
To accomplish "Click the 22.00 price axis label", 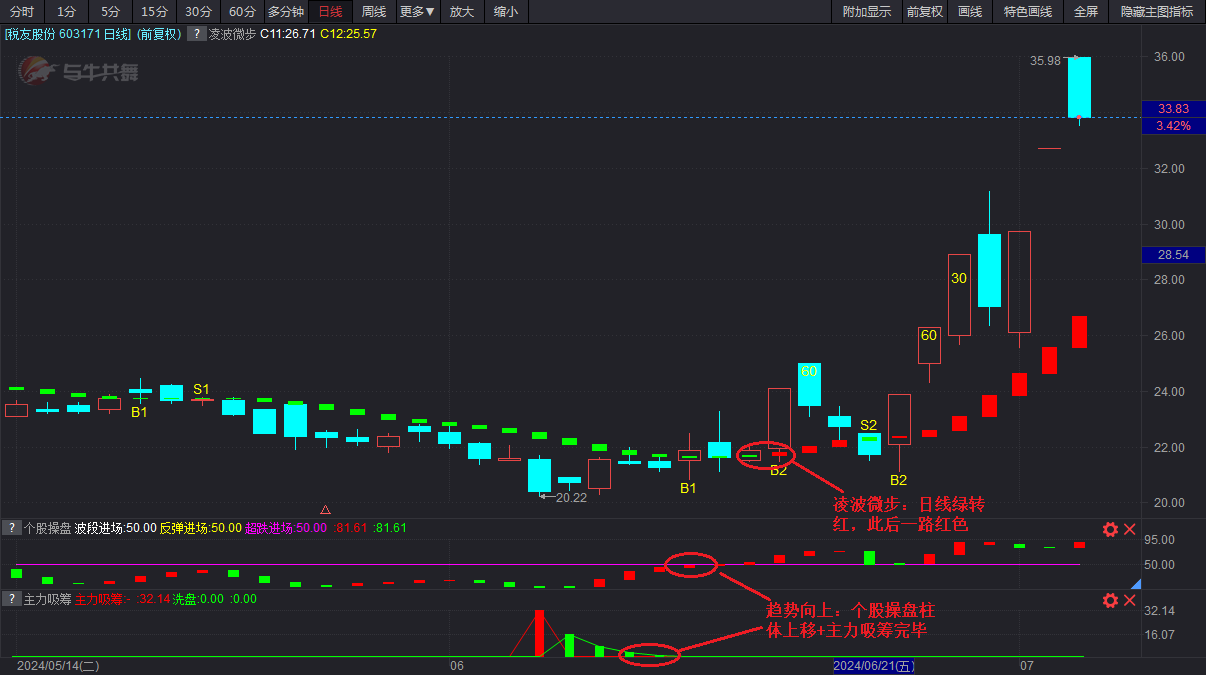I will coord(1170,447).
